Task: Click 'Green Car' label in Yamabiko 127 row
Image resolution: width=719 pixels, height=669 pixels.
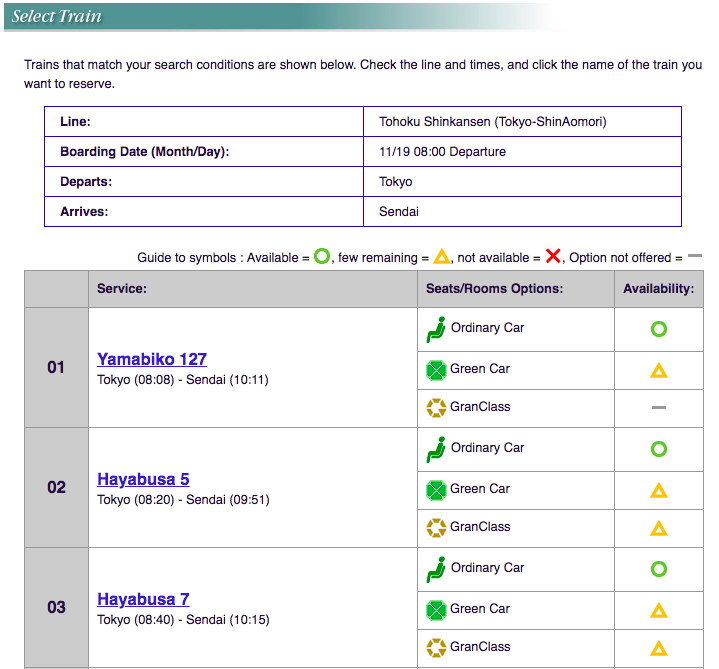Action: (x=480, y=369)
